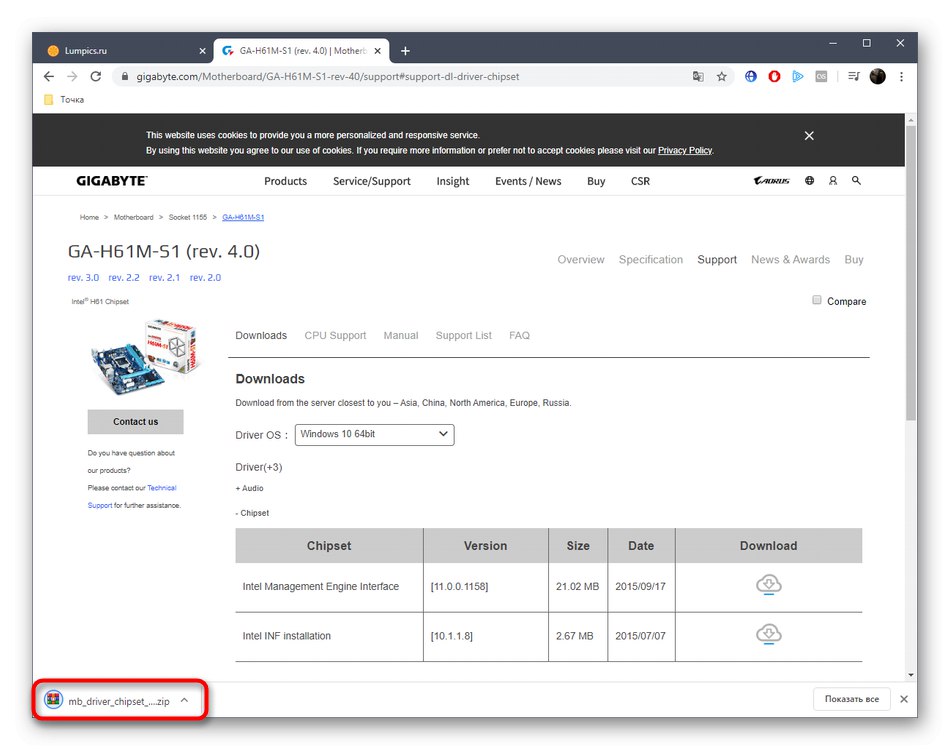
Task: Switch to News & Awards tab
Action: point(791,259)
